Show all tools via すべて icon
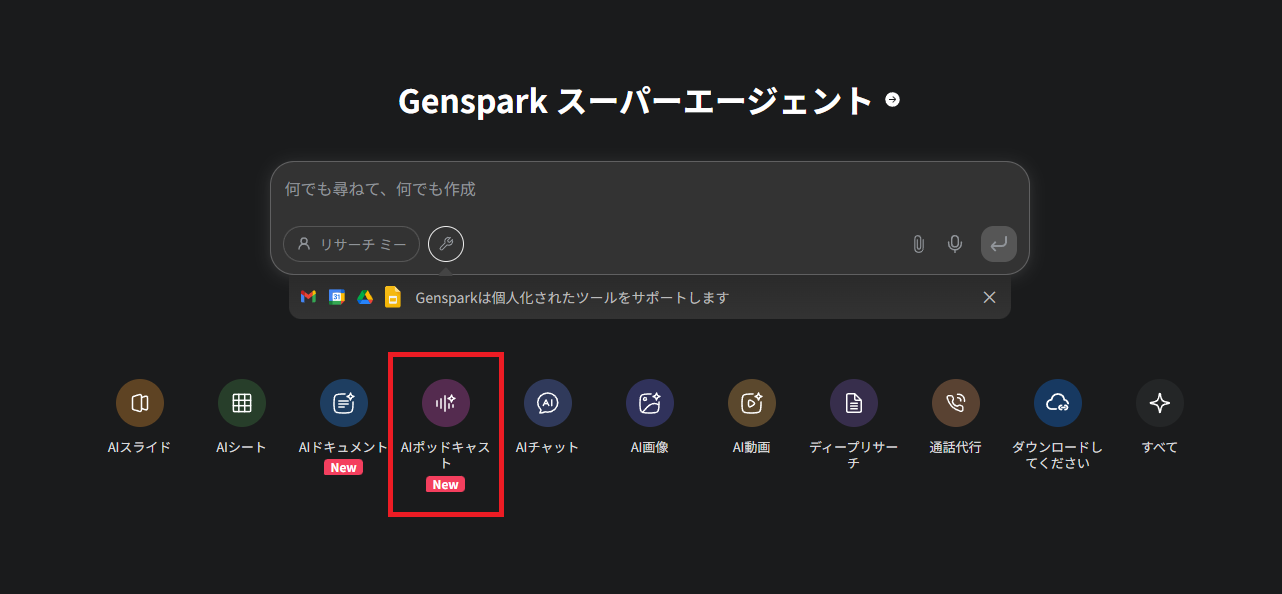Image resolution: width=1282 pixels, height=594 pixels. click(x=1160, y=403)
